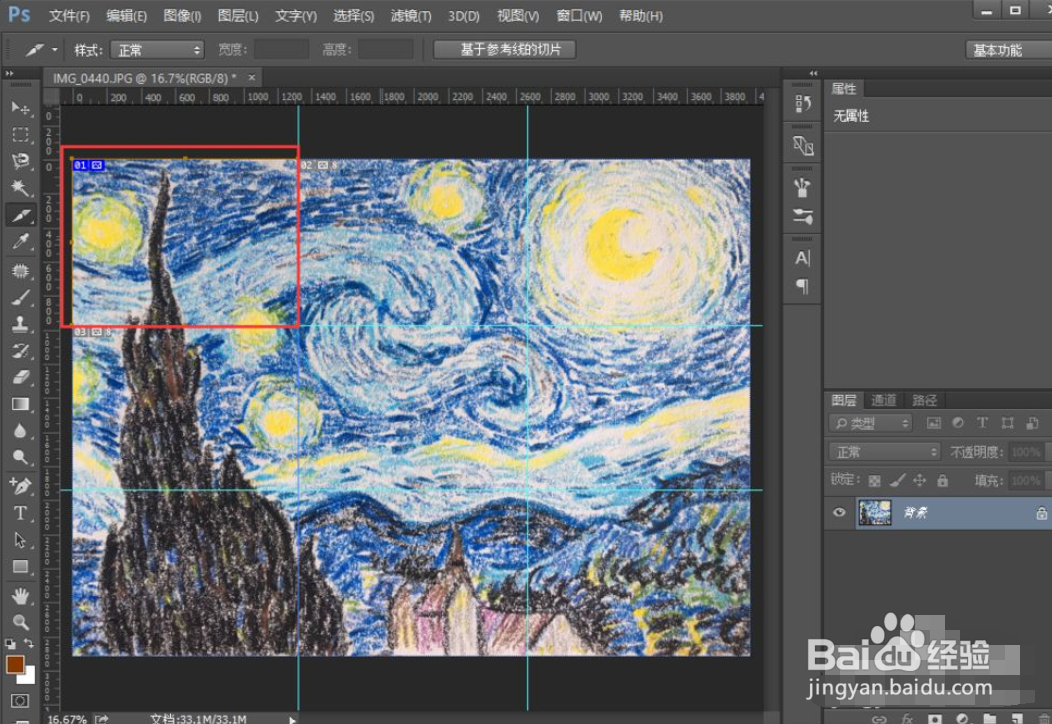The image size is (1052, 724).
Task: Open the layer blend mode 正常 dropdown
Action: pos(884,452)
